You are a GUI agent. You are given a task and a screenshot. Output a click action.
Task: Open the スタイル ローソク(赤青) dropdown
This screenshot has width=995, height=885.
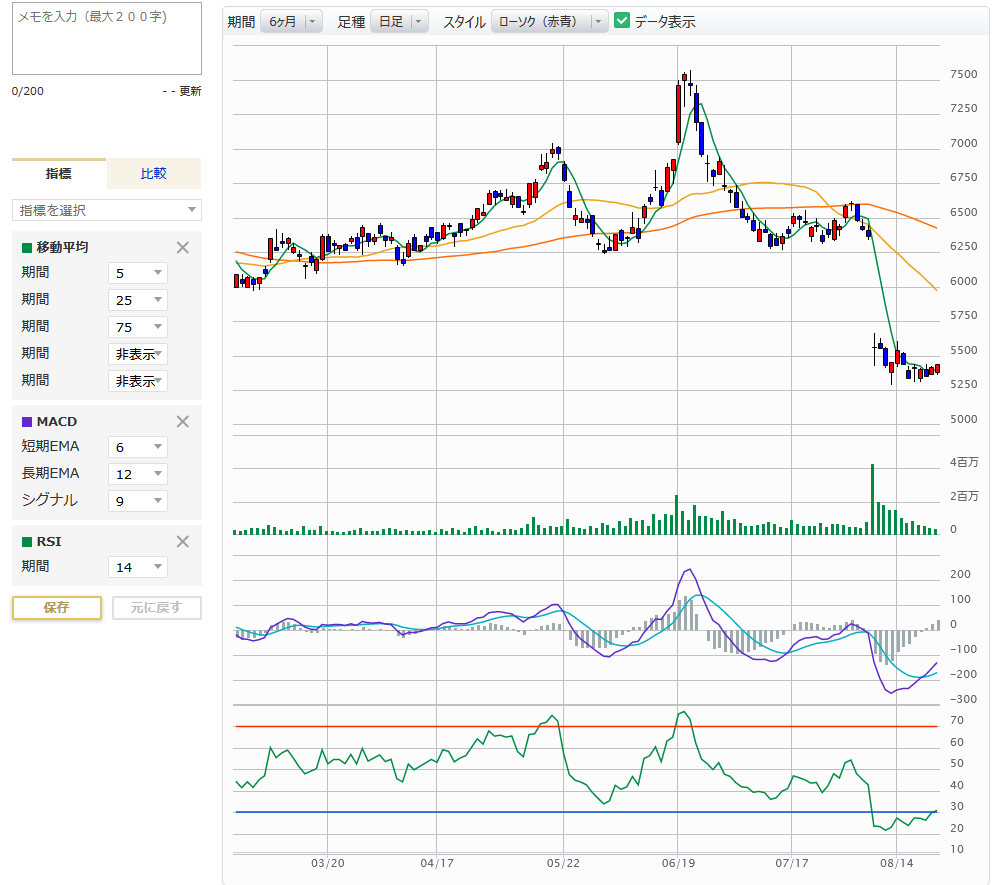pos(550,21)
